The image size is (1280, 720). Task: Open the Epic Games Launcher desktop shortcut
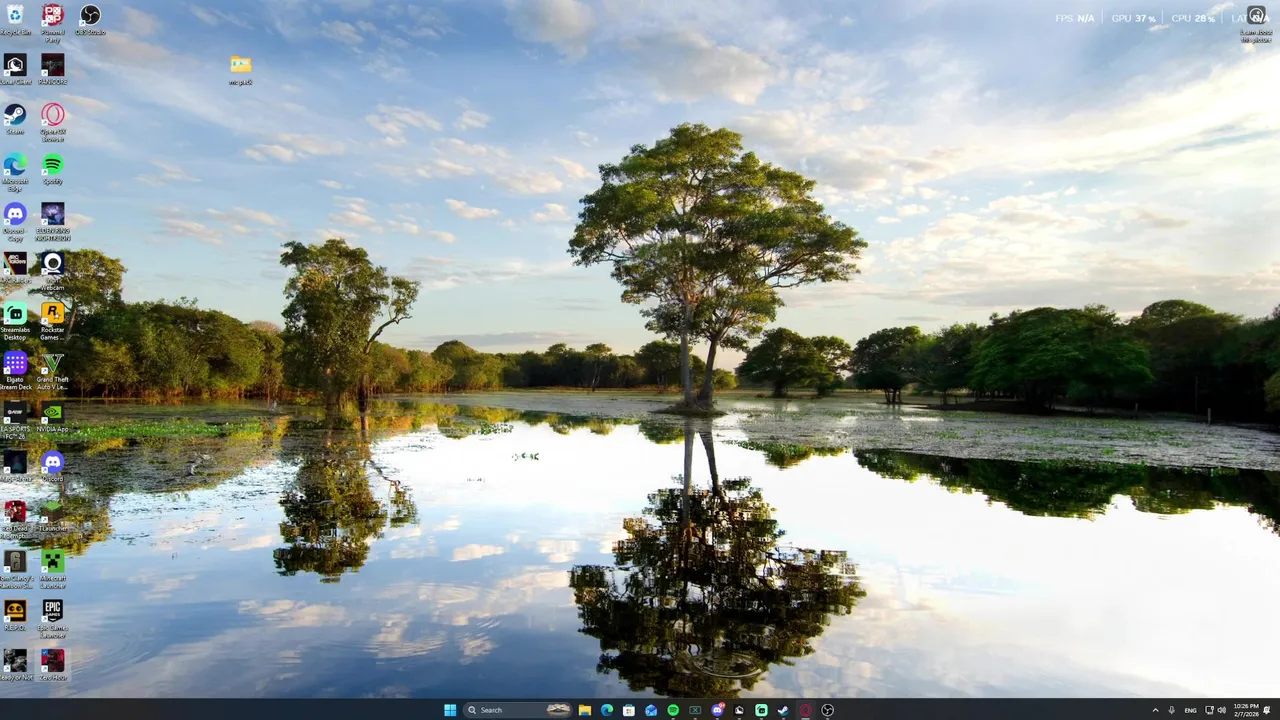click(53, 619)
